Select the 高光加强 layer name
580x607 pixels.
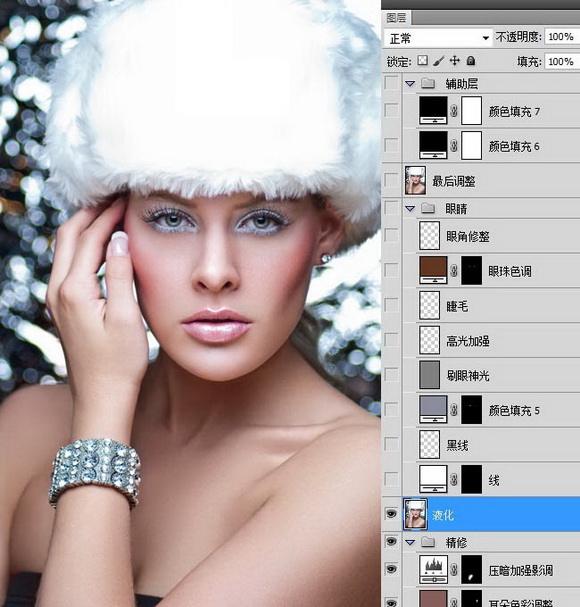468,341
